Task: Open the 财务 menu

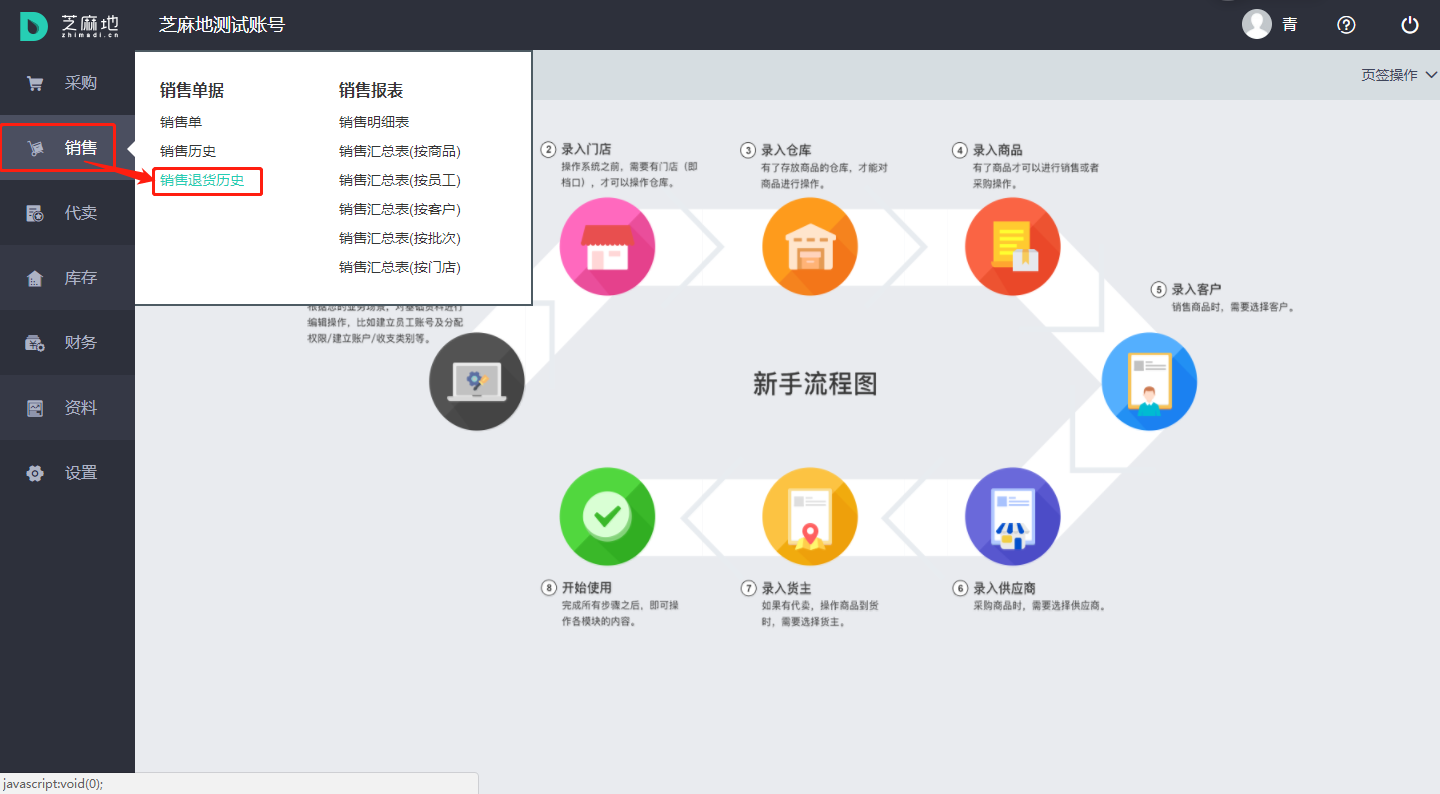Action: point(81,343)
